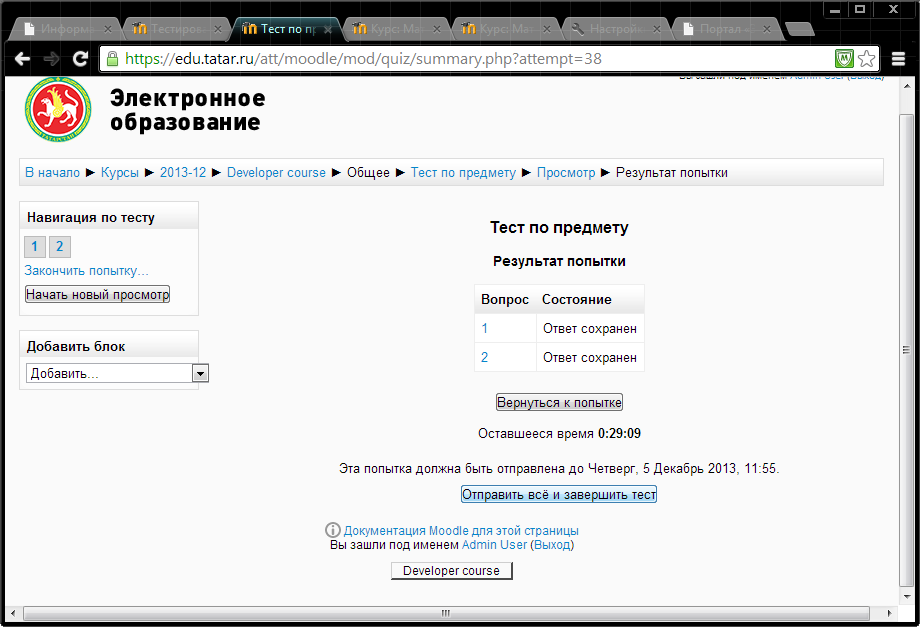The width and height of the screenshot is (920, 627).
Task: Select the active 'Тест по пр' tab
Action: [286, 29]
